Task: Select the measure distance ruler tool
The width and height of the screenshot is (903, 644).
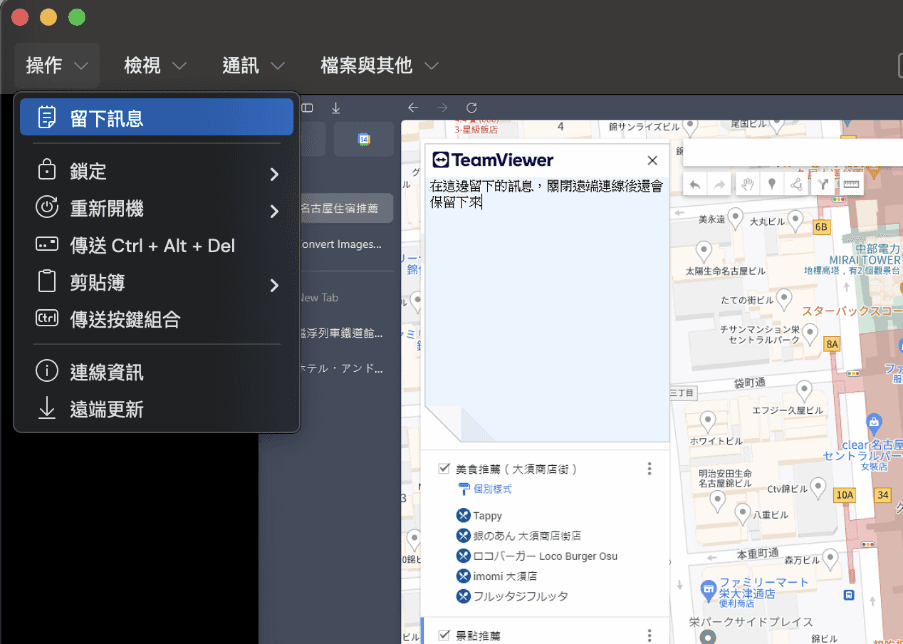Action: [x=851, y=185]
